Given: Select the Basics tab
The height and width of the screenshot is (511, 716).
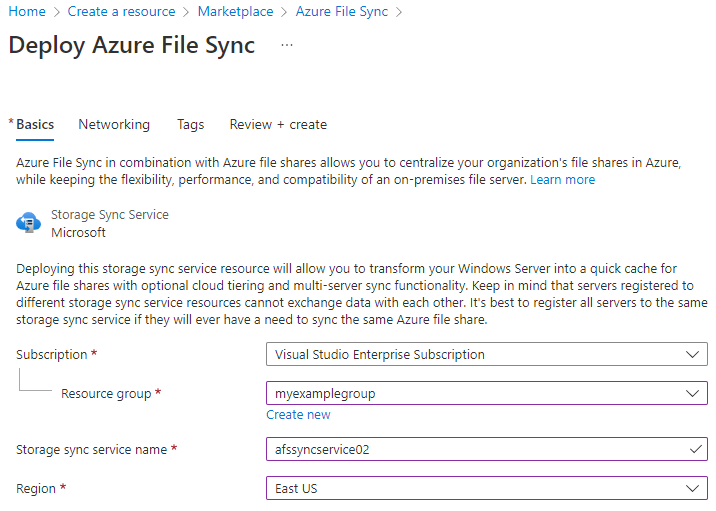Looking at the screenshot, I should tap(35, 125).
